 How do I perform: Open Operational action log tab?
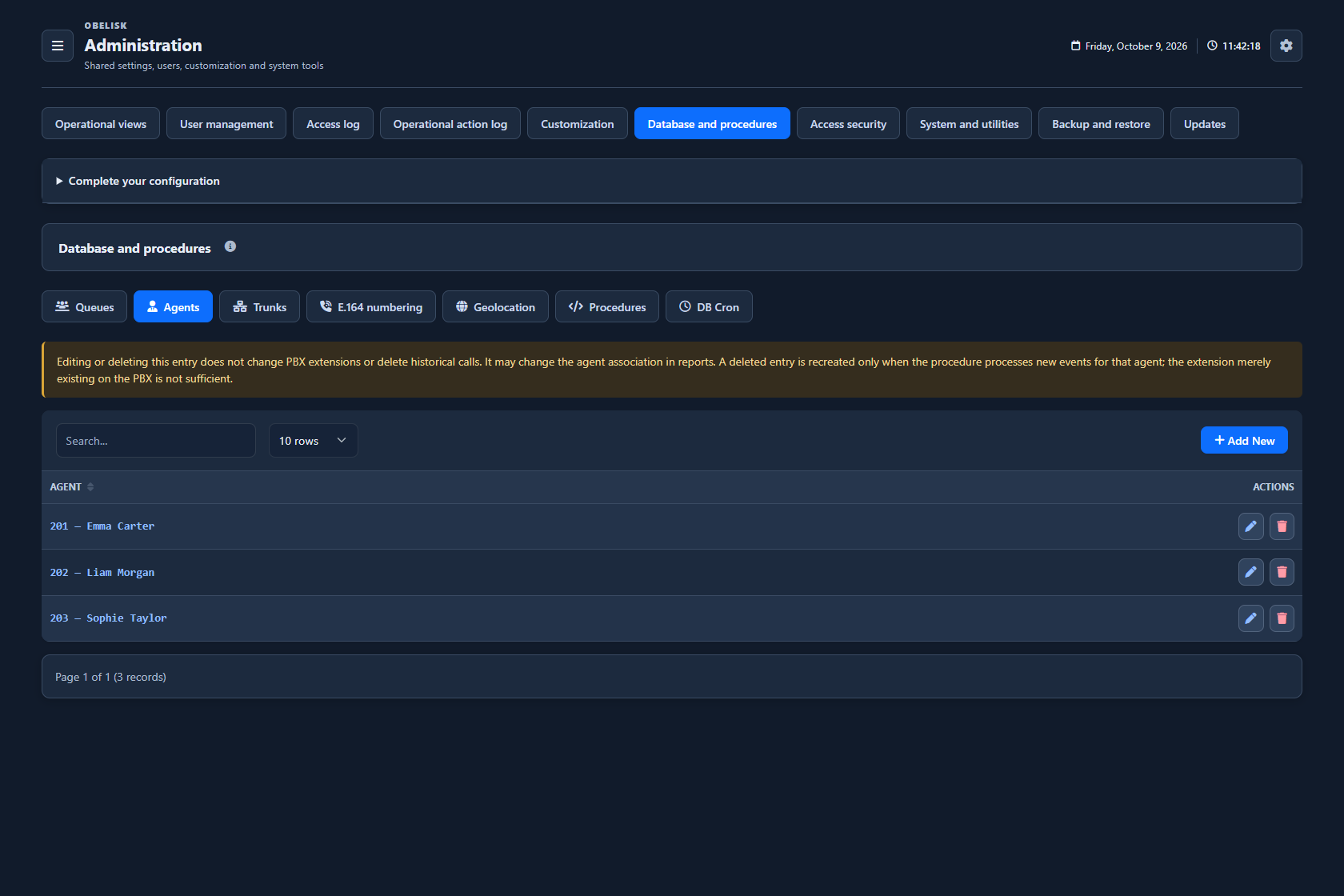(x=450, y=123)
